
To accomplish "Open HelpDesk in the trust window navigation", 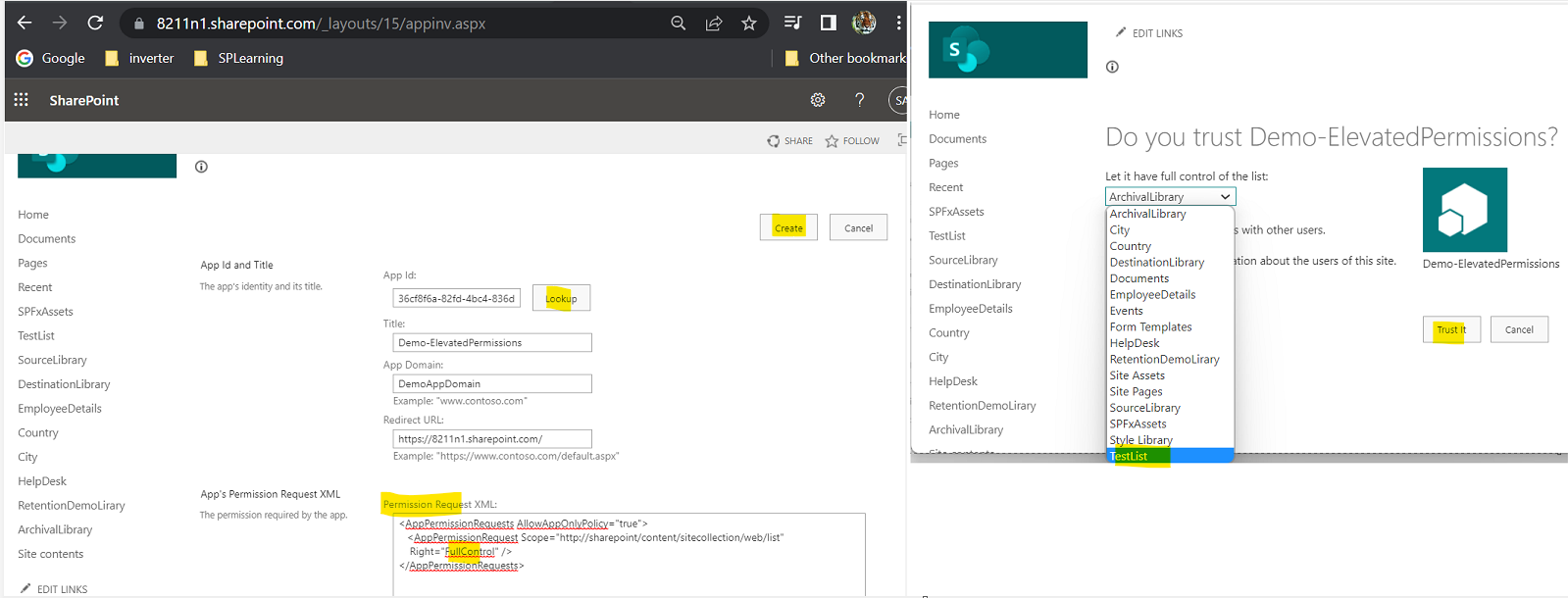I will coord(953,381).
